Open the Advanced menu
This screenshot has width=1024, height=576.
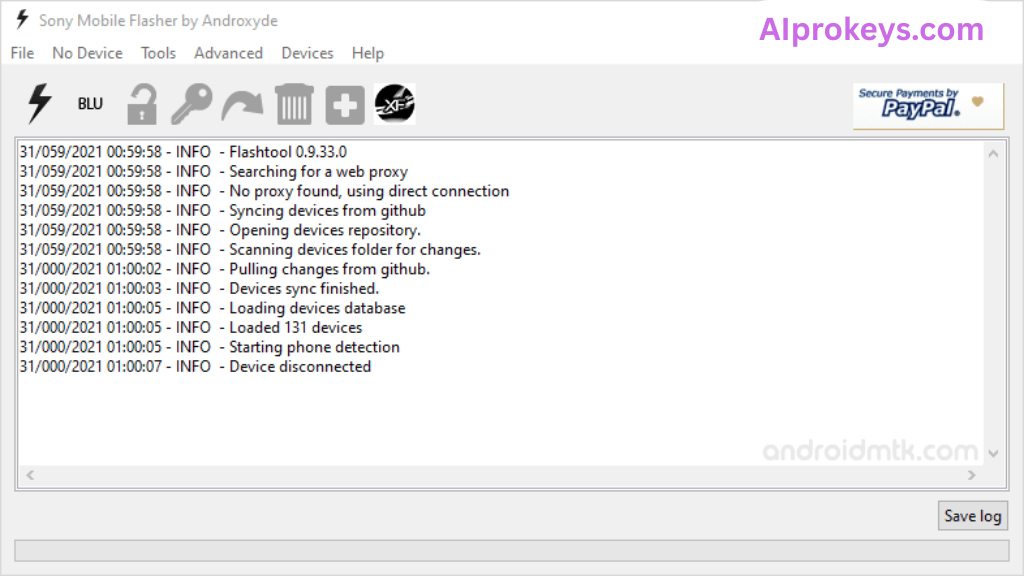pos(229,53)
